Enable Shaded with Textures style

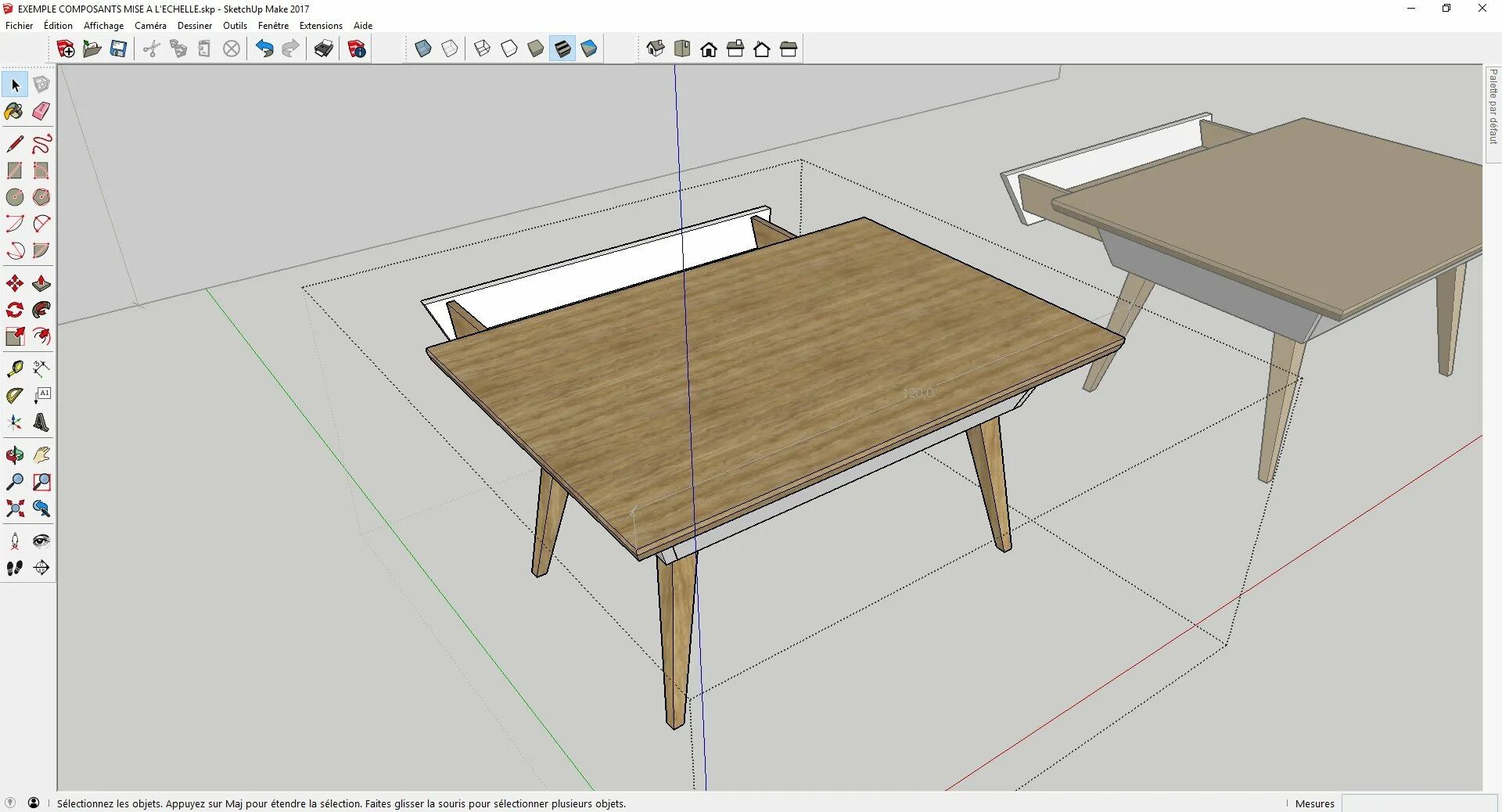click(x=562, y=49)
